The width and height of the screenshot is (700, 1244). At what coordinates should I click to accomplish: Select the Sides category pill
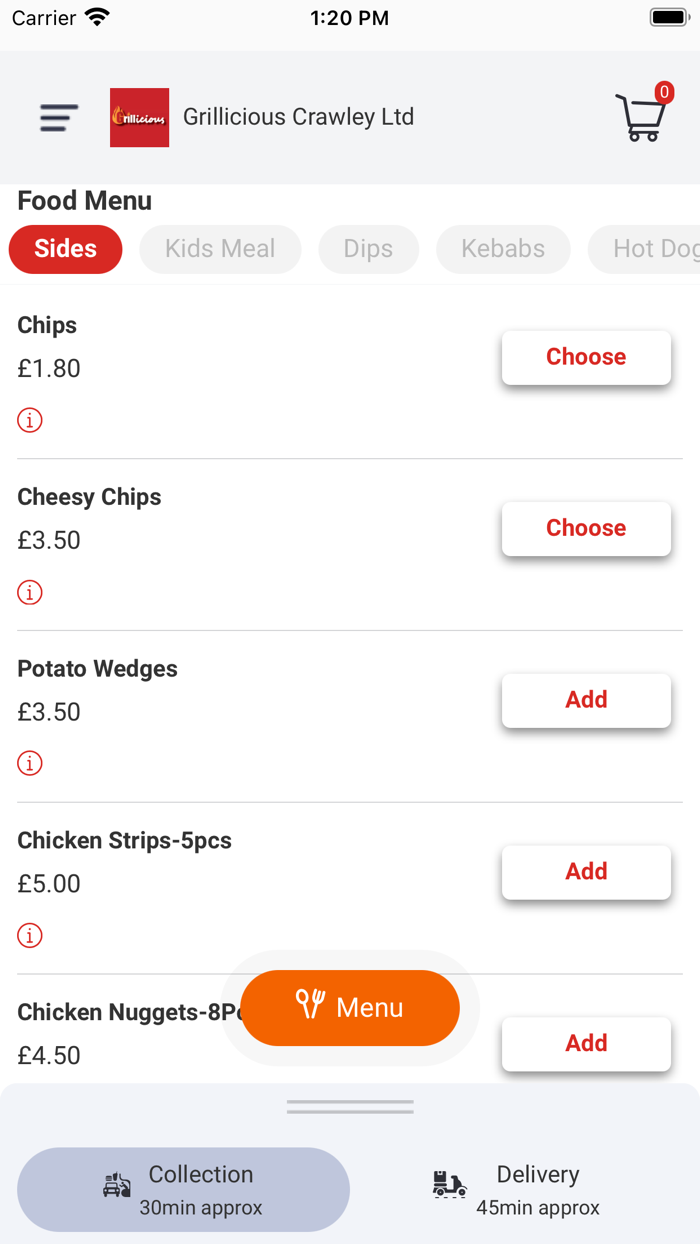click(65, 249)
